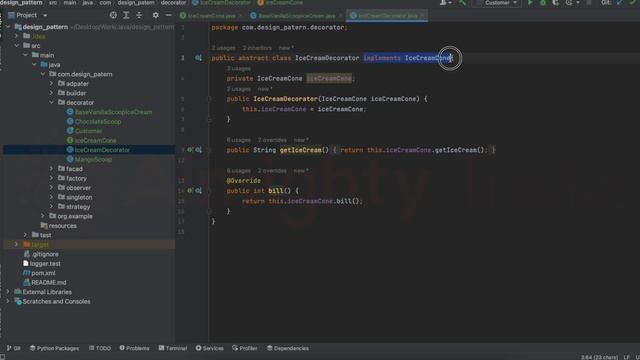Open MangoScoop class in tree
The width and height of the screenshot is (640, 360).
[x=89, y=159]
